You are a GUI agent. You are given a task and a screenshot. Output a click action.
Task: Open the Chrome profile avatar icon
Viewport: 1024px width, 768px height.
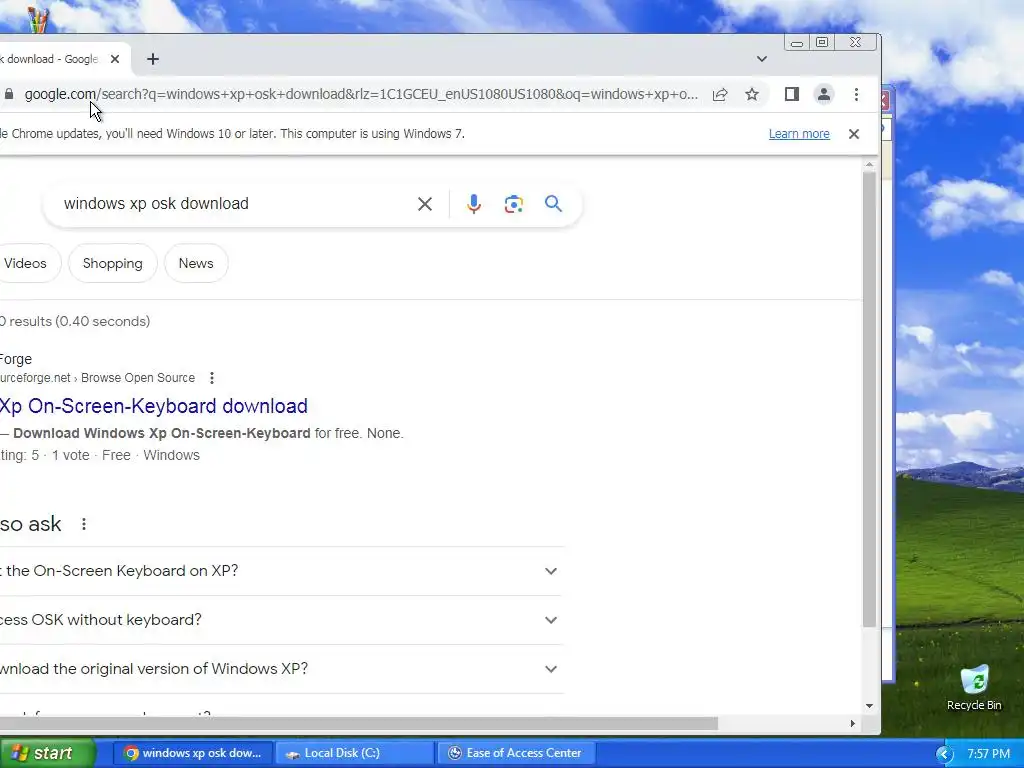pos(824,95)
